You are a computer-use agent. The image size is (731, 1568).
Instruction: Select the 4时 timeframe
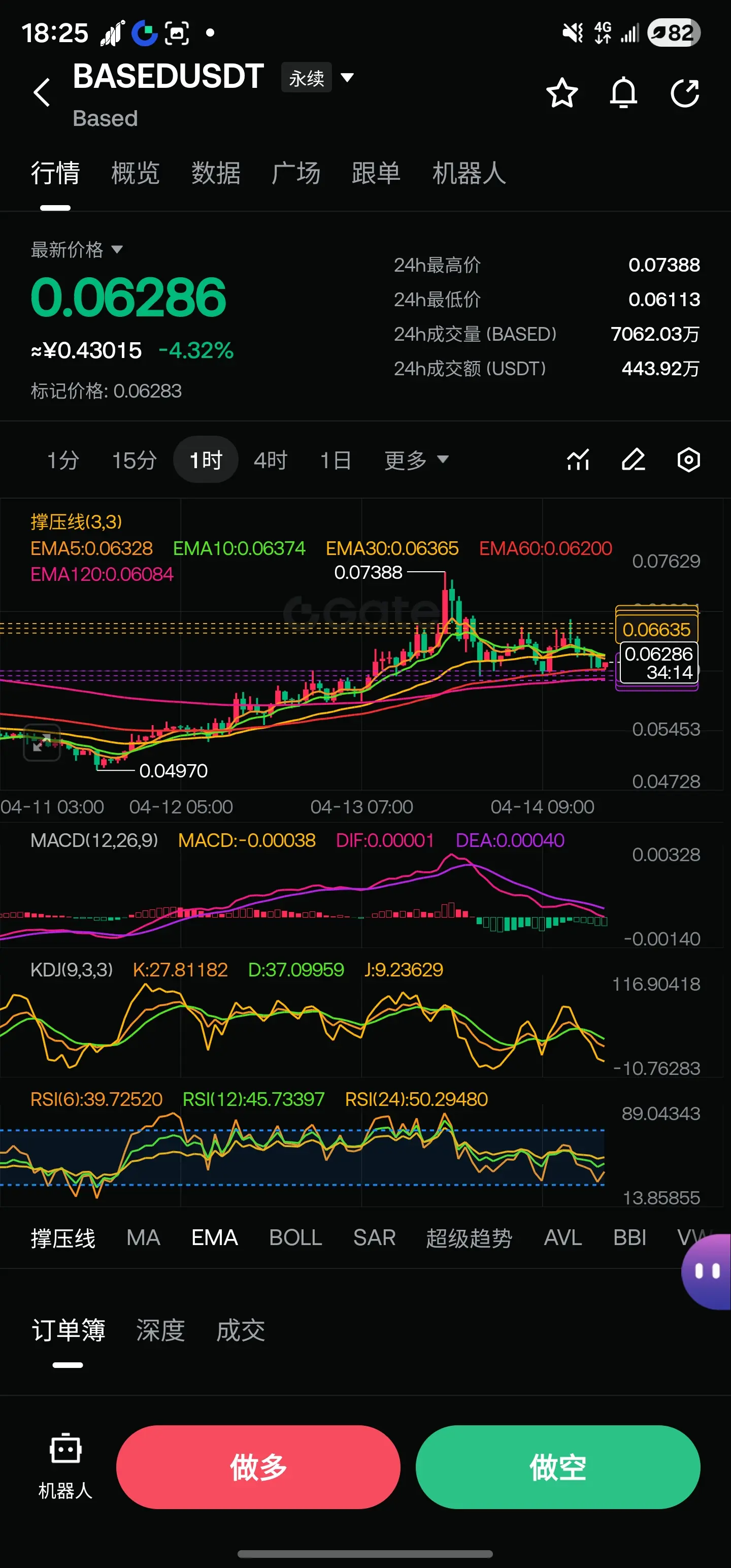[x=270, y=460]
